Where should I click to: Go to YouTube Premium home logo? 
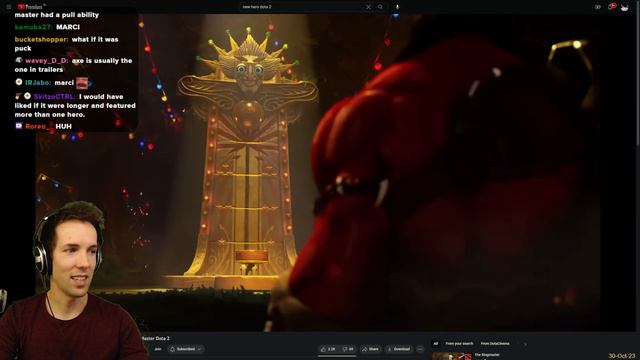pyautogui.click(x=32, y=7)
